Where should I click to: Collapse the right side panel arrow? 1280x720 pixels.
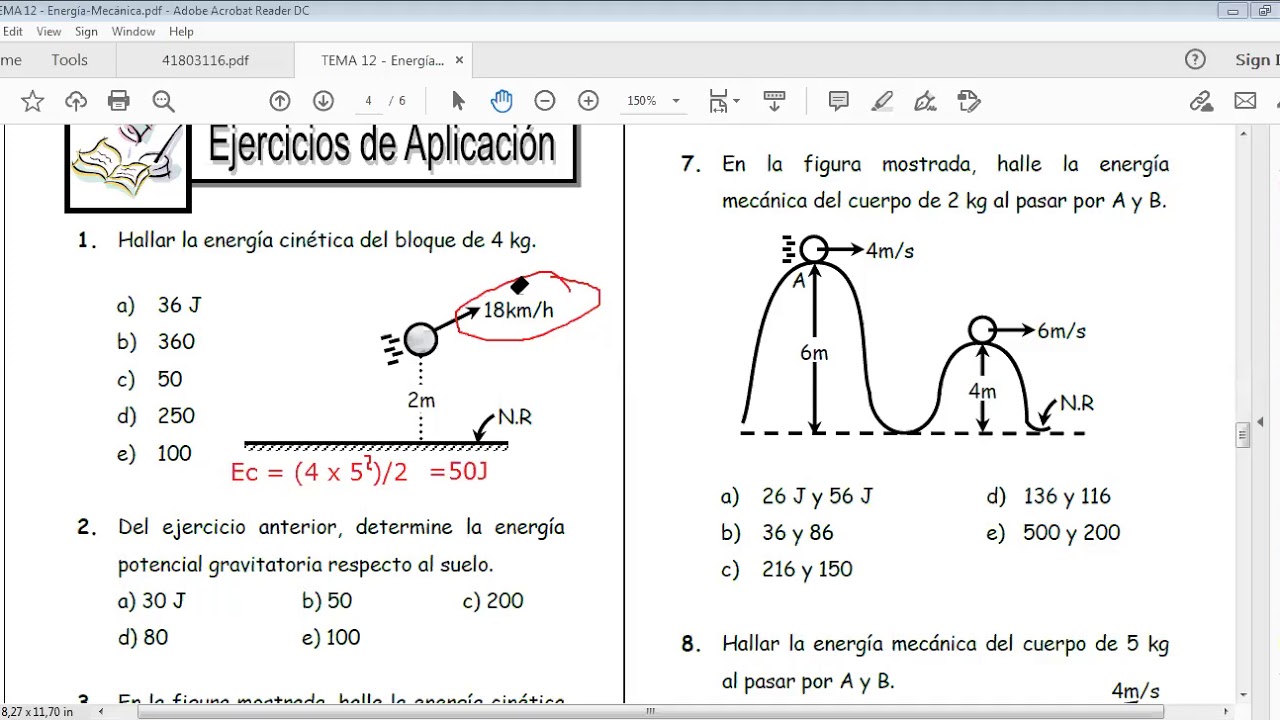(x=1260, y=422)
